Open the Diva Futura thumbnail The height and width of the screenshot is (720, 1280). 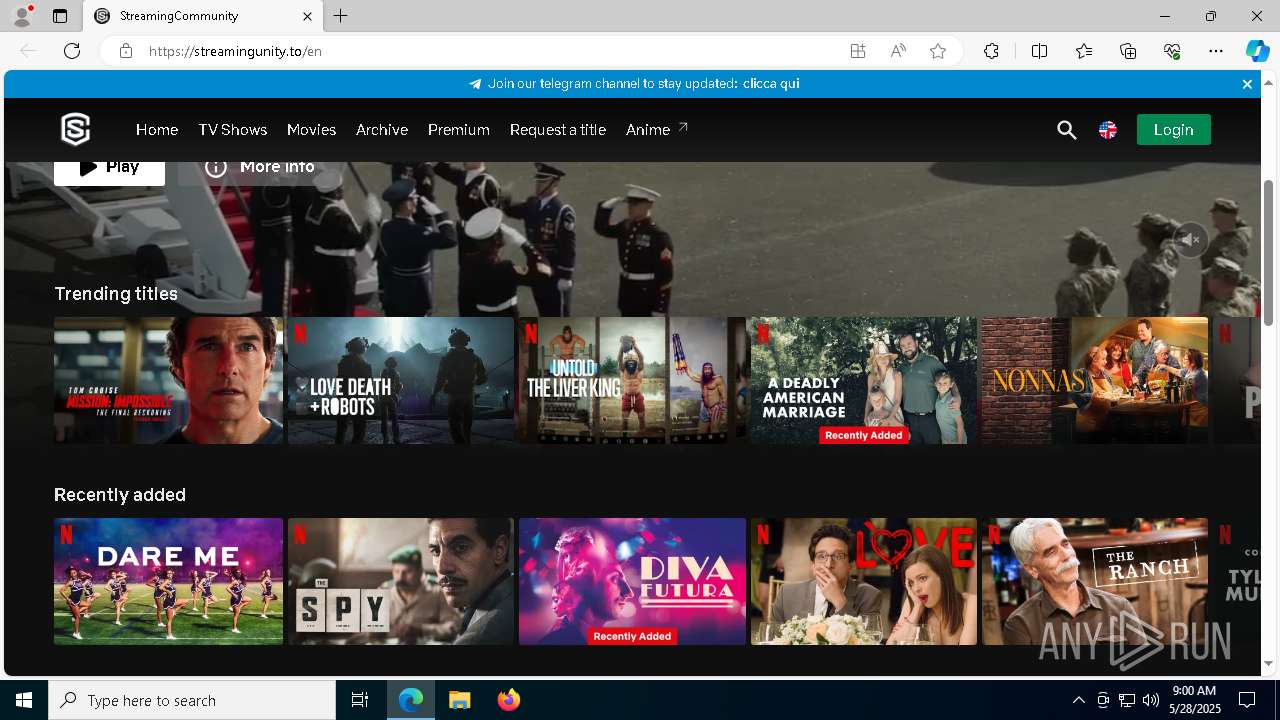click(x=632, y=581)
